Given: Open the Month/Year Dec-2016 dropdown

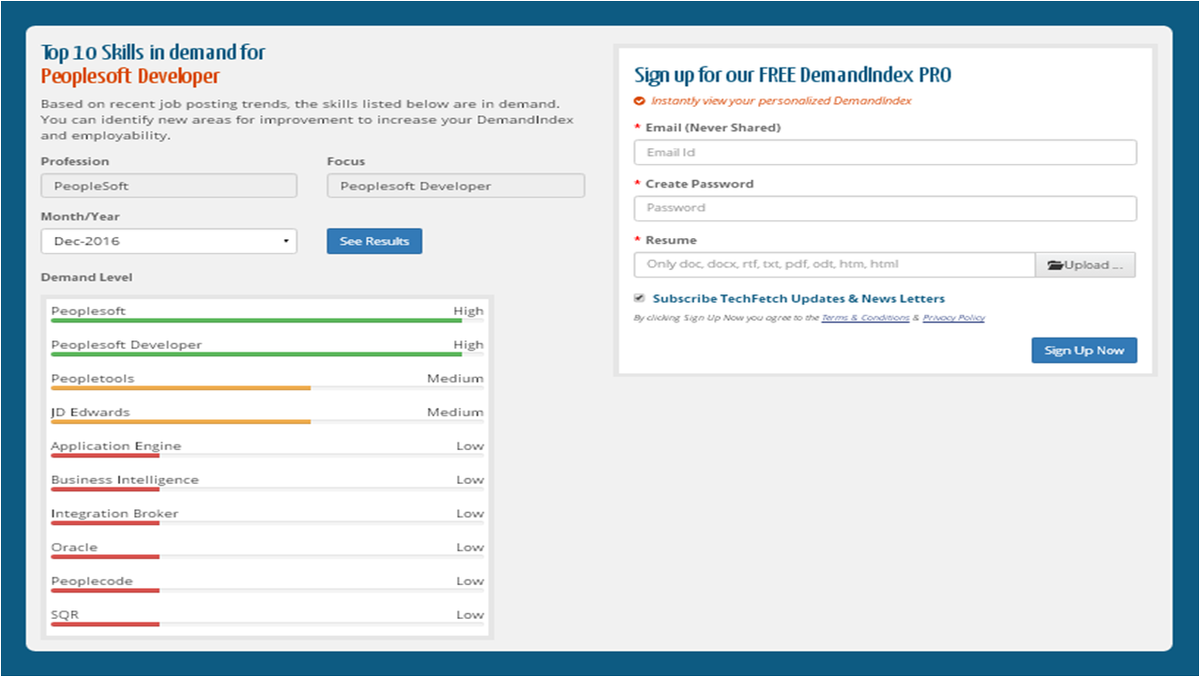Looking at the screenshot, I should [169, 241].
